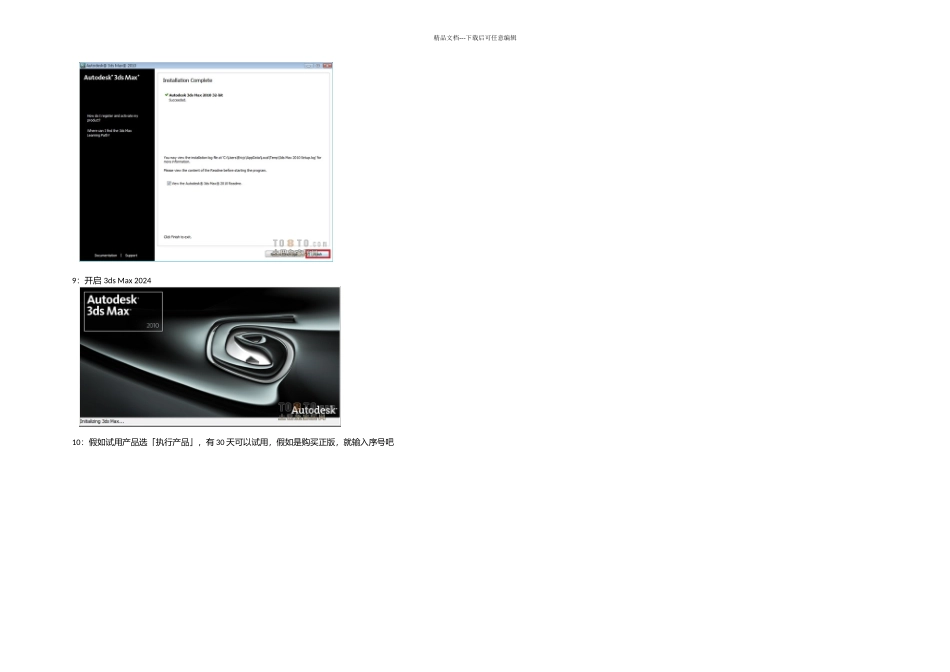Click the Autodesk 3ds Max sidebar logo
The image size is (950, 672).
pyautogui.click(x=111, y=78)
